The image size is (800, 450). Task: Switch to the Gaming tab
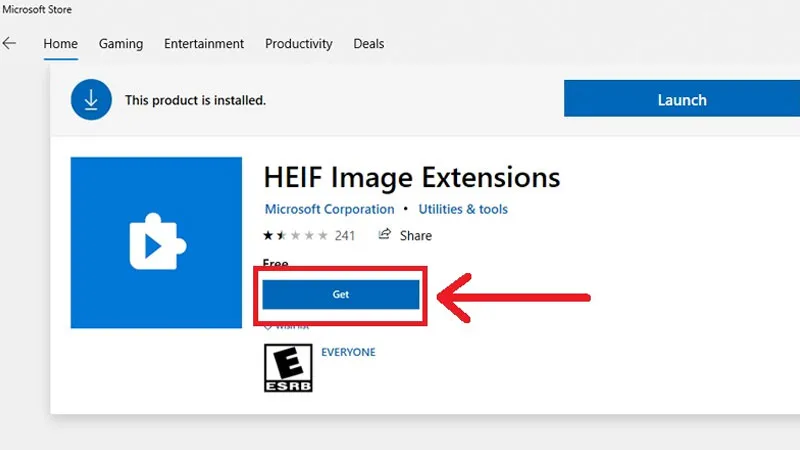pos(121,44)
